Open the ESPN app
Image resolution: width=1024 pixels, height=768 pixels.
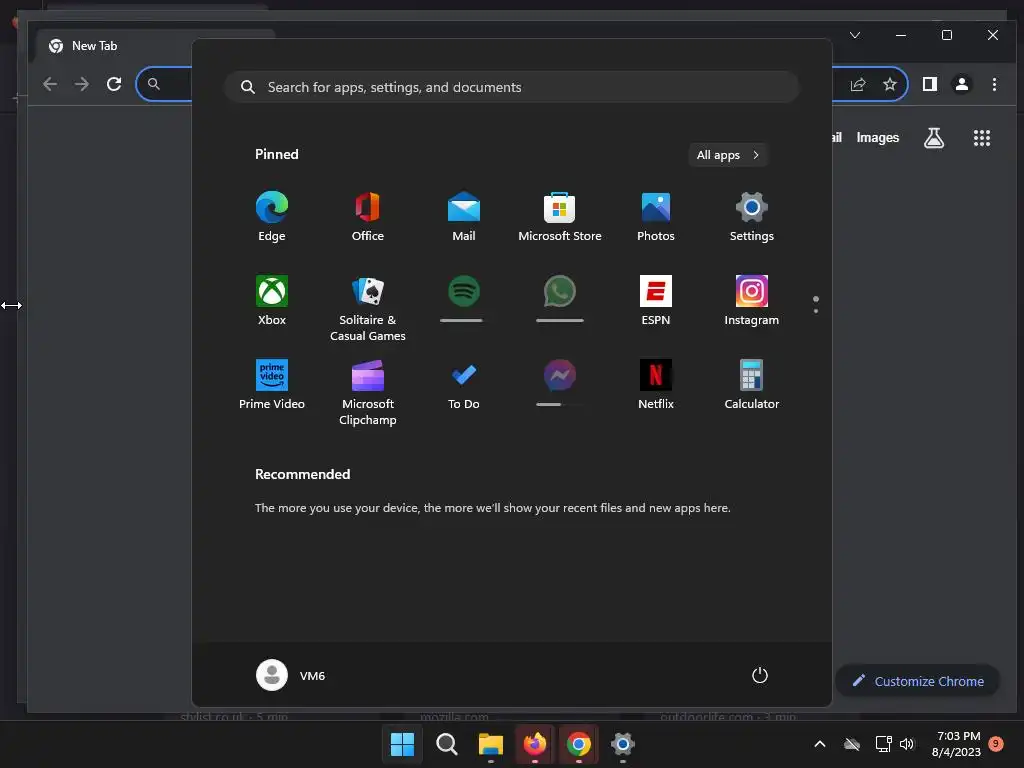[656, 300]
